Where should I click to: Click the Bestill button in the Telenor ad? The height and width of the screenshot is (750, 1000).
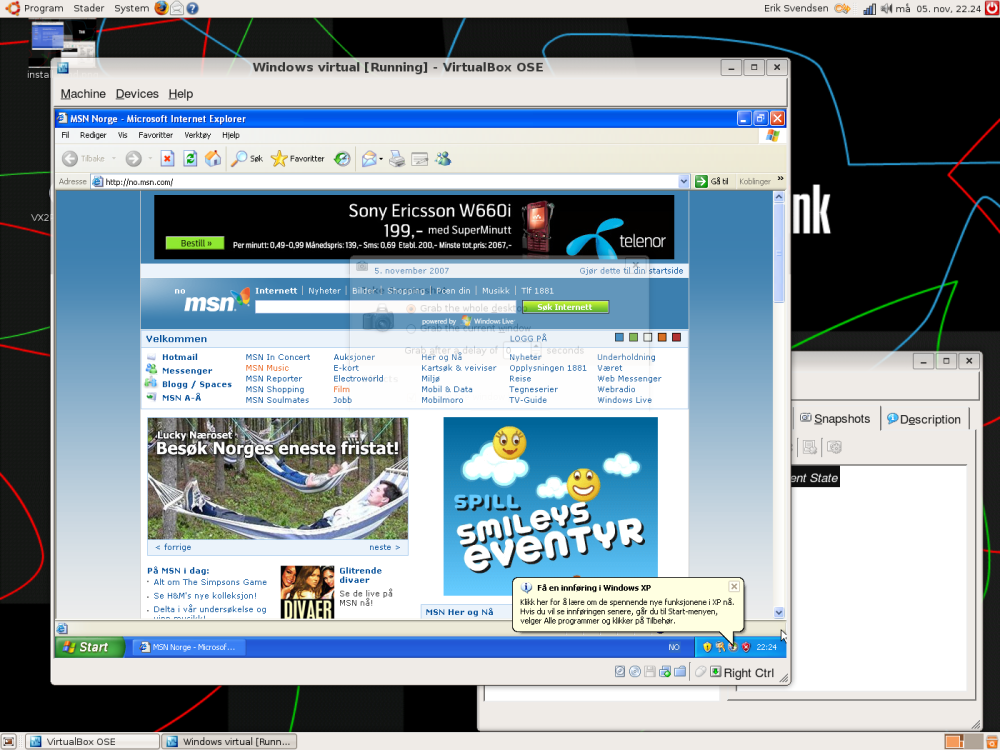tap(195, 243)
